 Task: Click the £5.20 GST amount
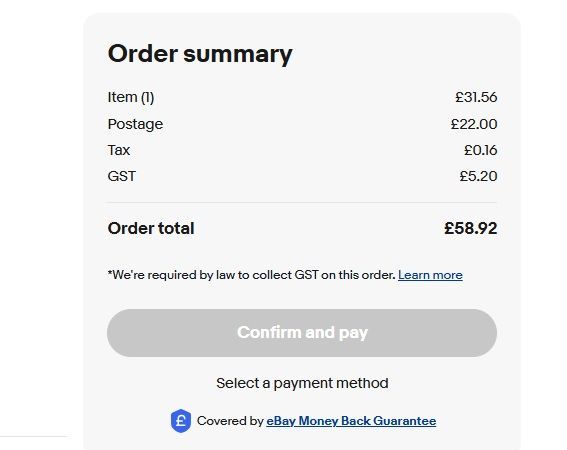pos(478,176)
